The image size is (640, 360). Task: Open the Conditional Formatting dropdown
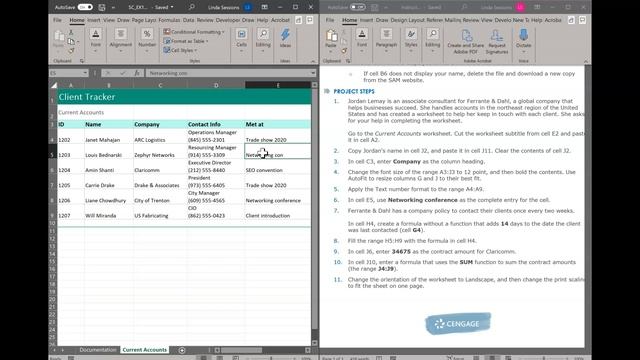[194, 32]
